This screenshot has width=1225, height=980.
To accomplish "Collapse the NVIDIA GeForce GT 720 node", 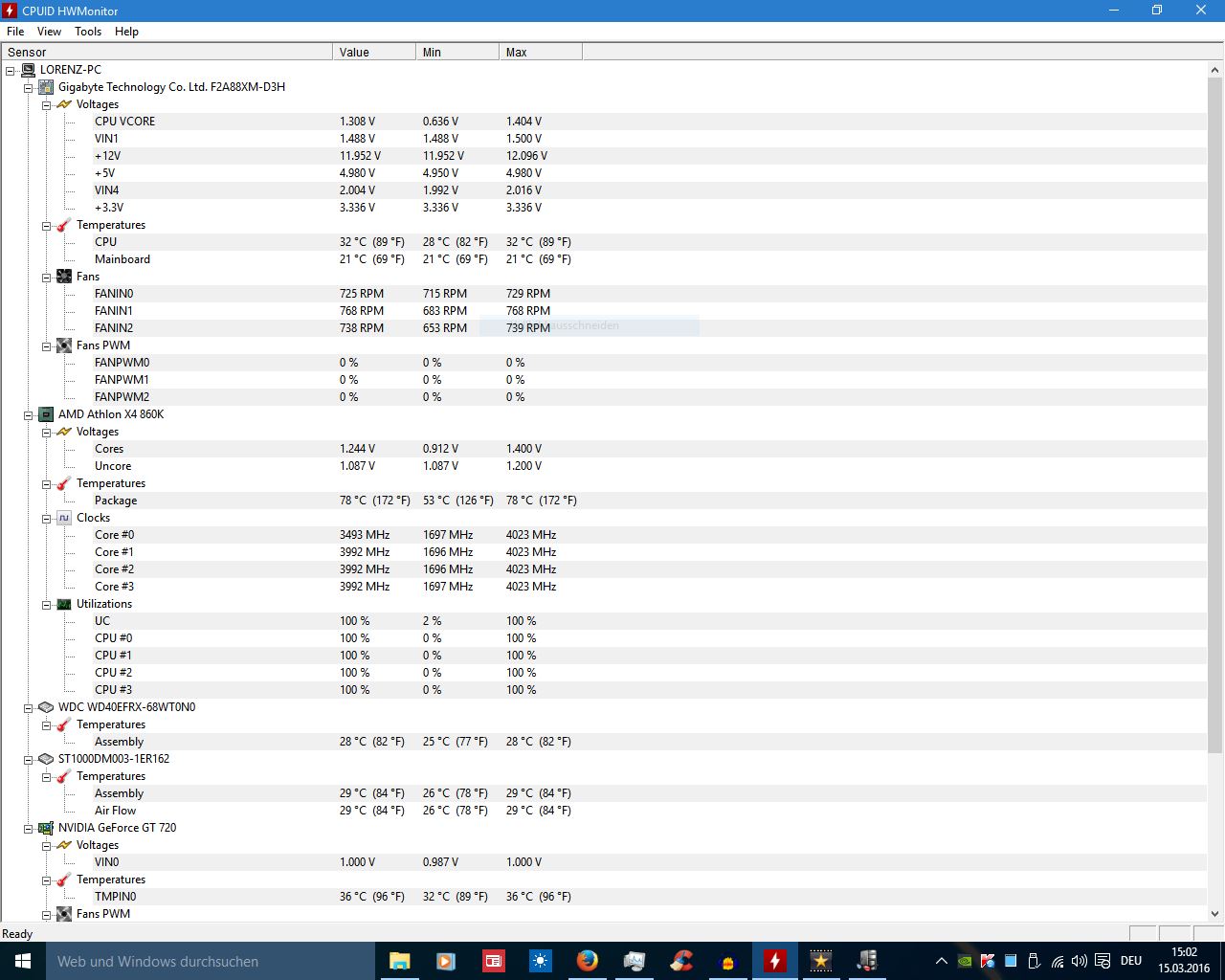I will coord(29,828).
